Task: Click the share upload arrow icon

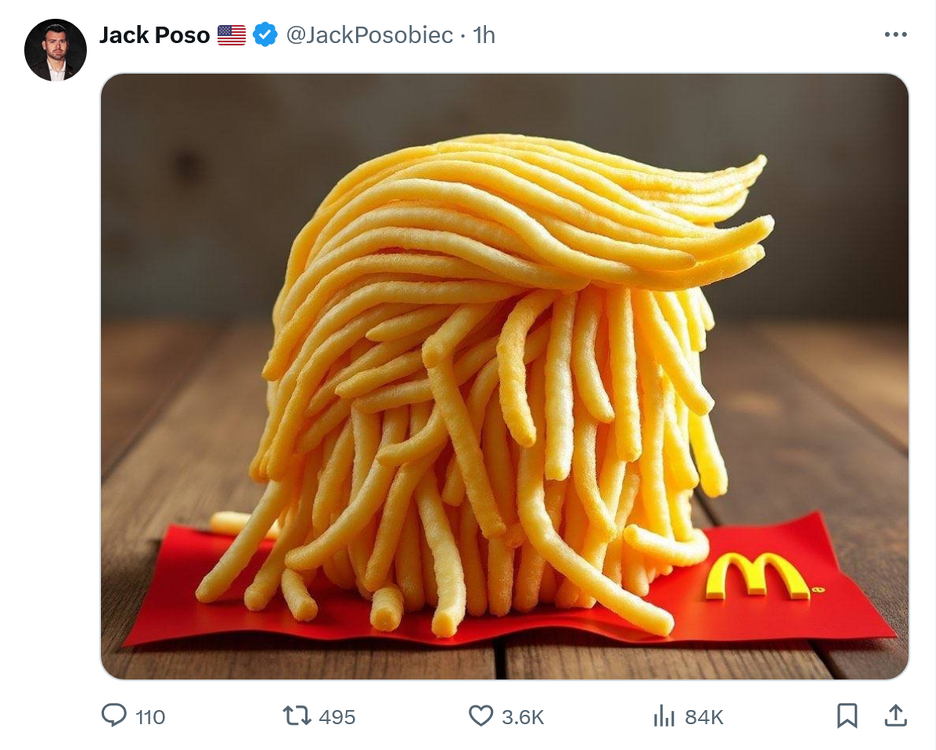Action: pyautogui.click(x=895, y=715)
